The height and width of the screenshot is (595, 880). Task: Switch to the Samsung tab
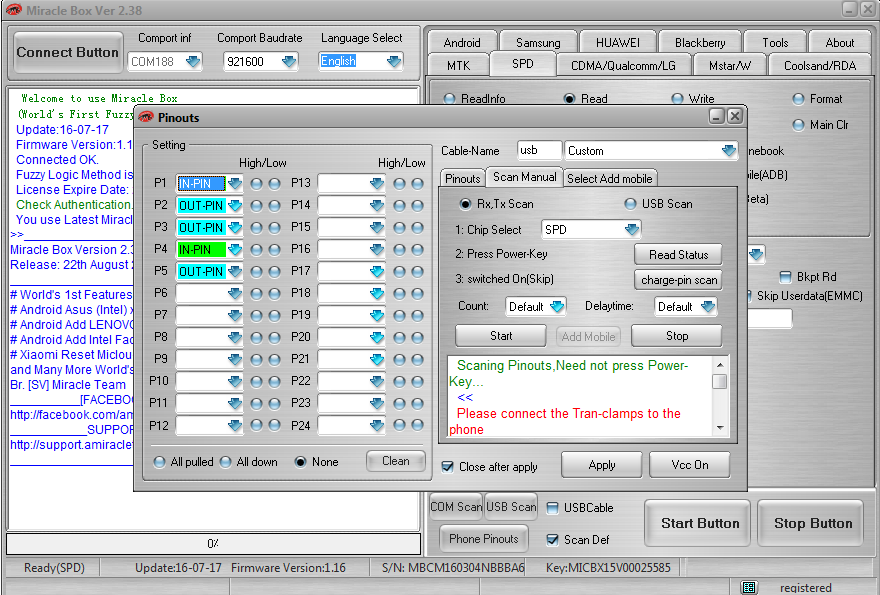tap(538, 43)
